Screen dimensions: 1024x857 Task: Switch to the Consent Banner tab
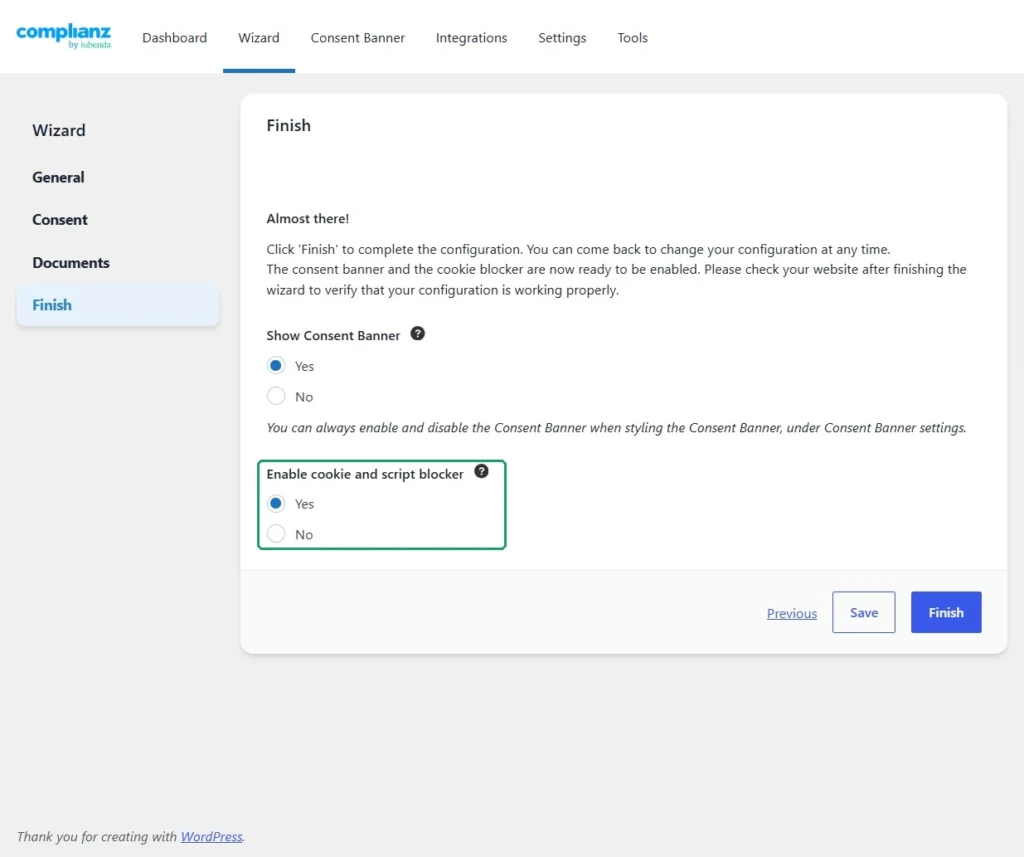pos(358,37)
